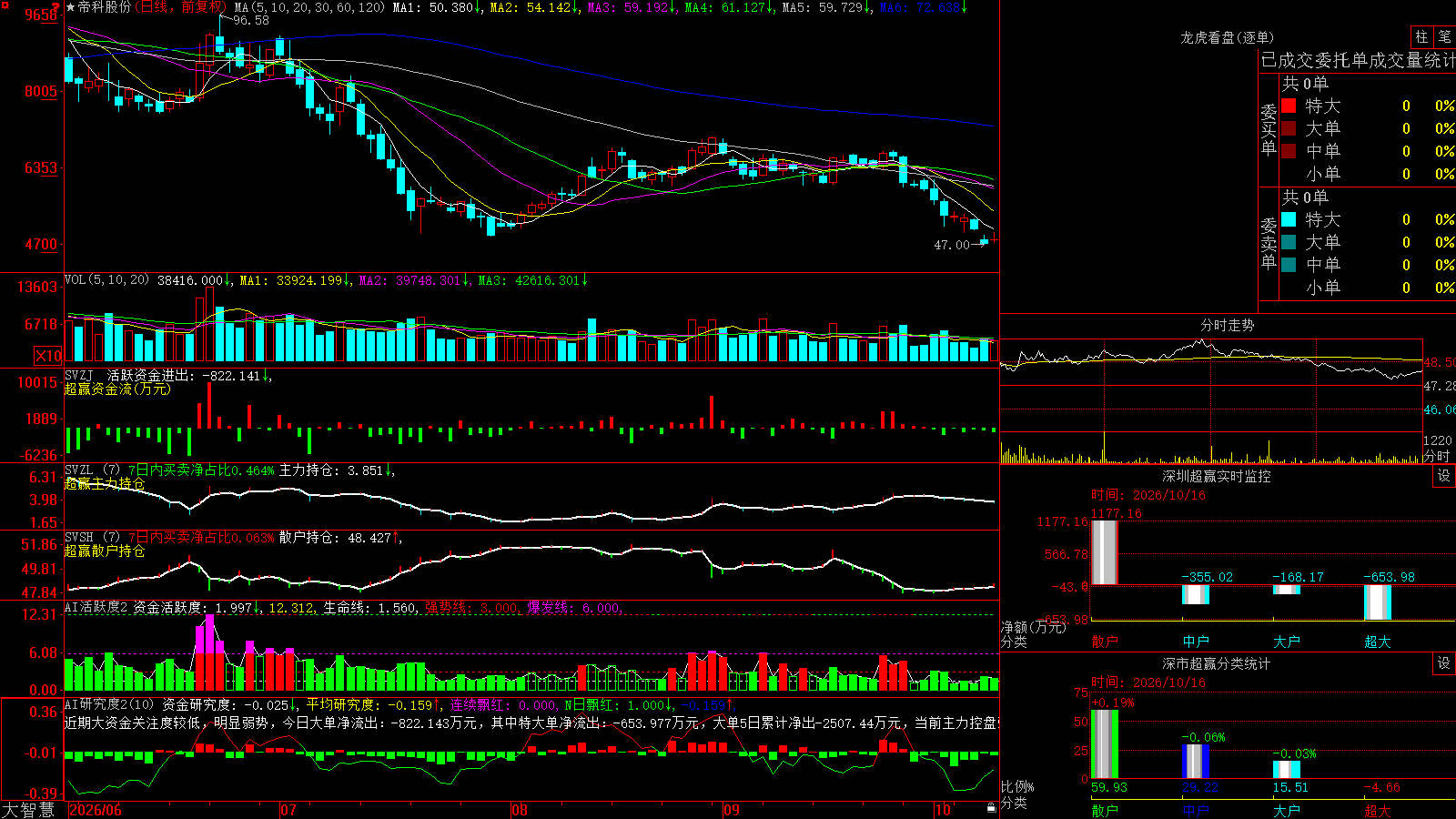
Task: Click the 1177.16 散户 bar in 深圳超赢实时监控
Action: (1105, 552)
